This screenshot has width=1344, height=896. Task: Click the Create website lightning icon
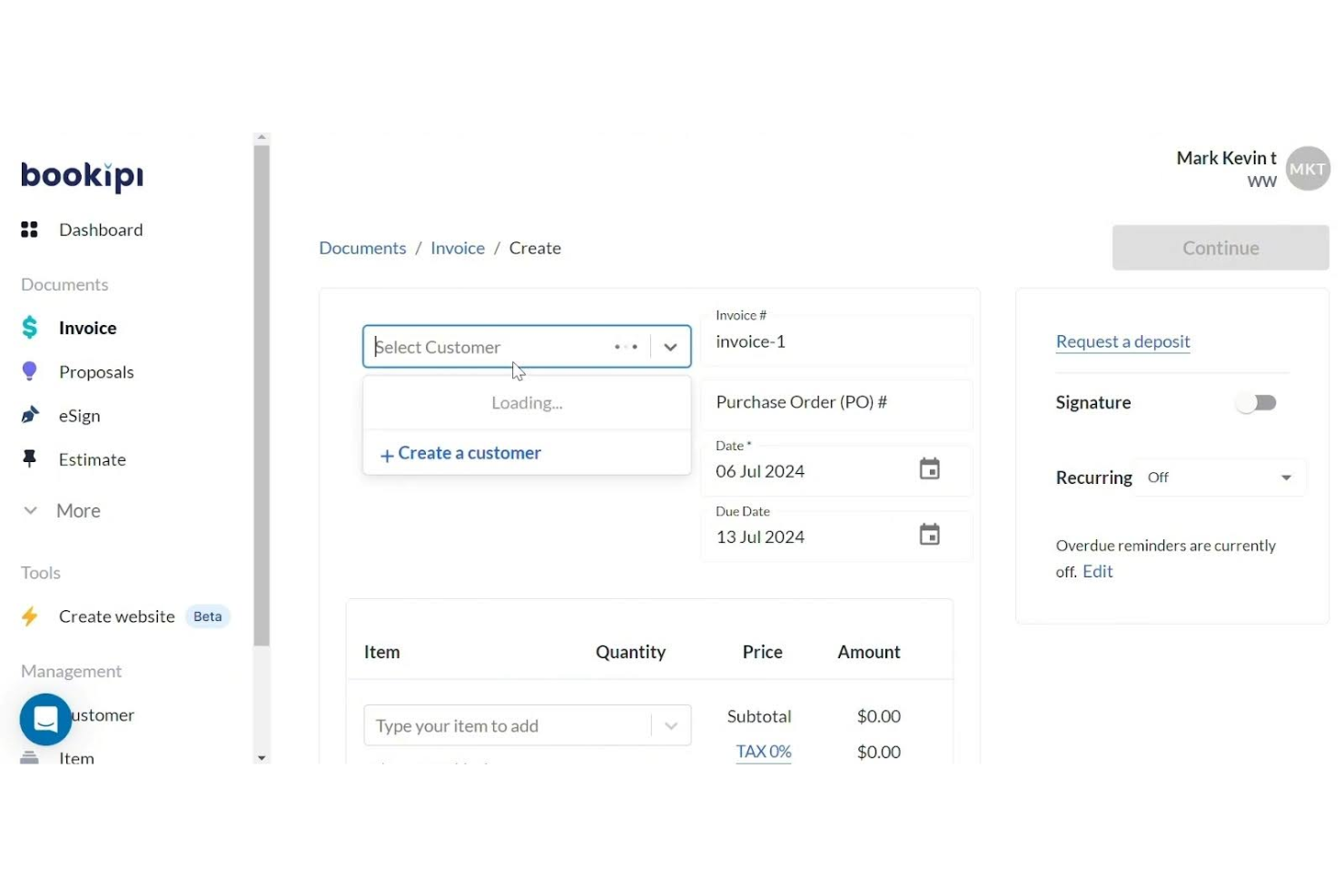30,615
